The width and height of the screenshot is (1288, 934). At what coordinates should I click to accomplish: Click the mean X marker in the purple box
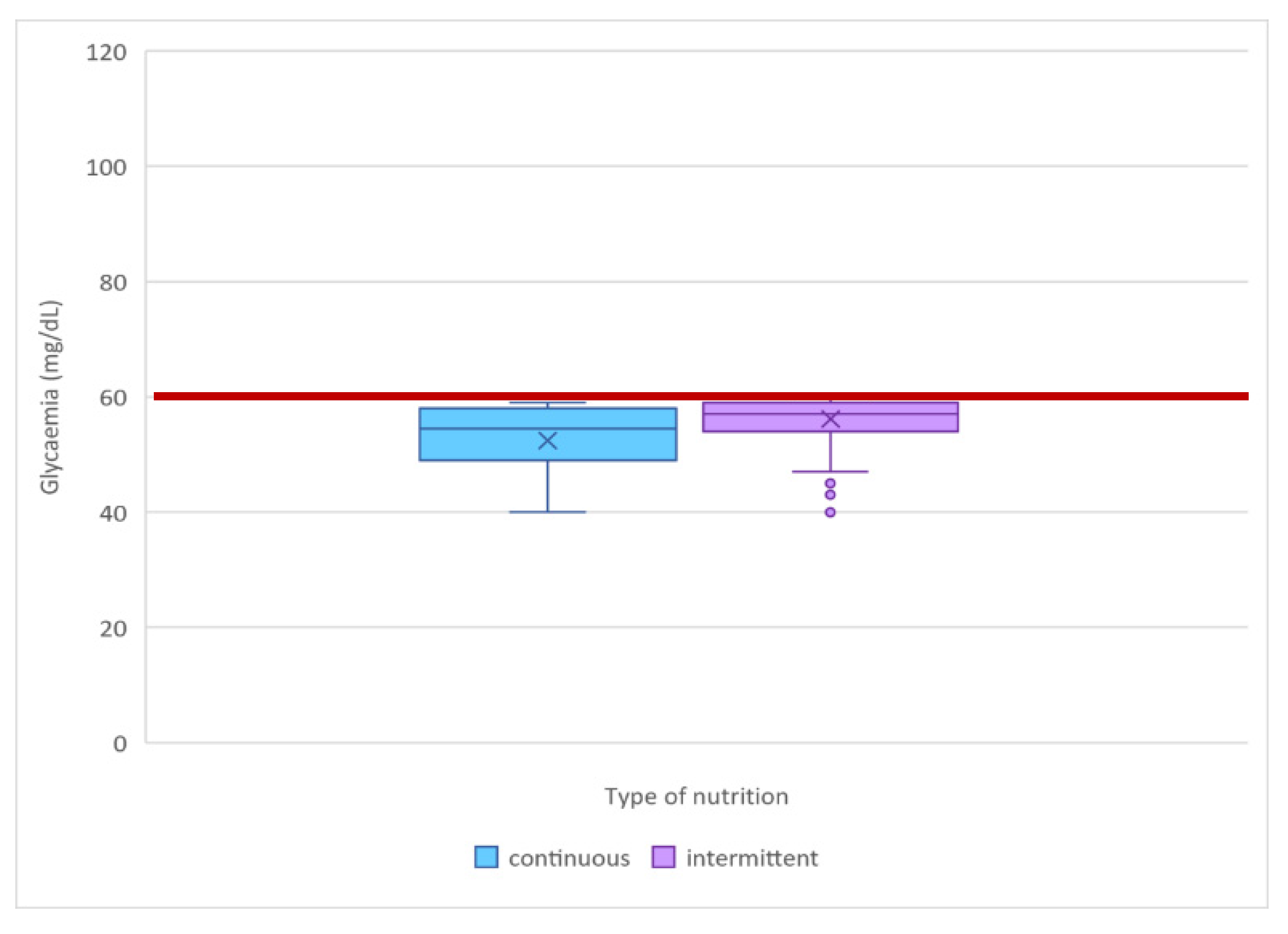tap(831, 419)
